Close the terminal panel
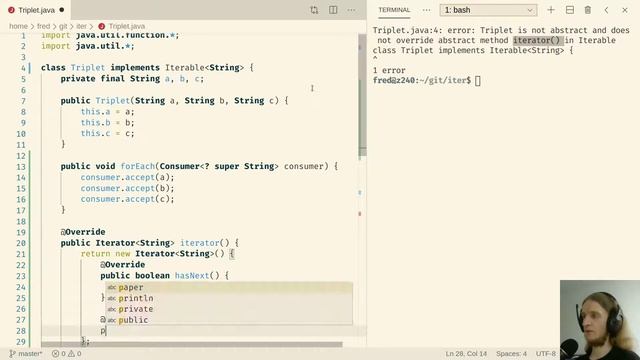This screenshot has height=360, width=640. pyautogui.click(x=625, y=10)
